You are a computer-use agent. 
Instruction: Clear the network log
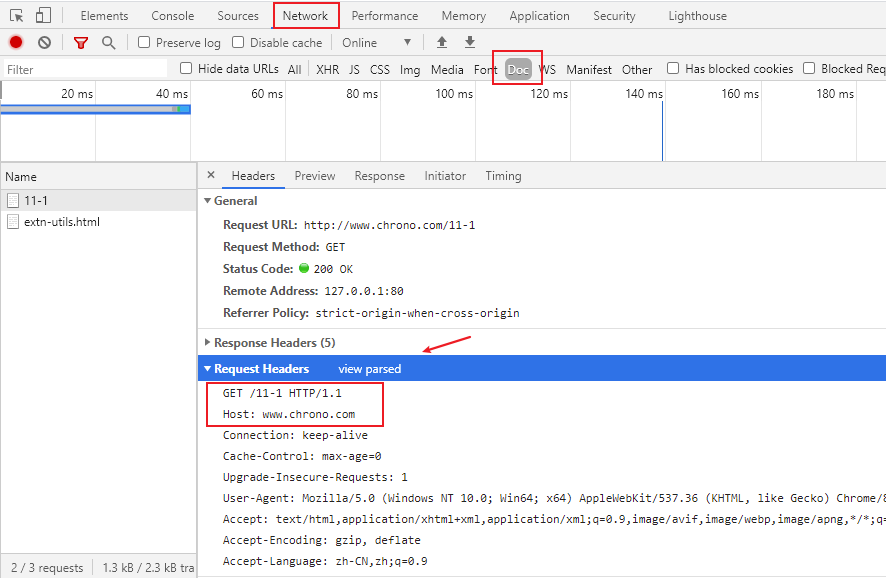click(44, 43)
